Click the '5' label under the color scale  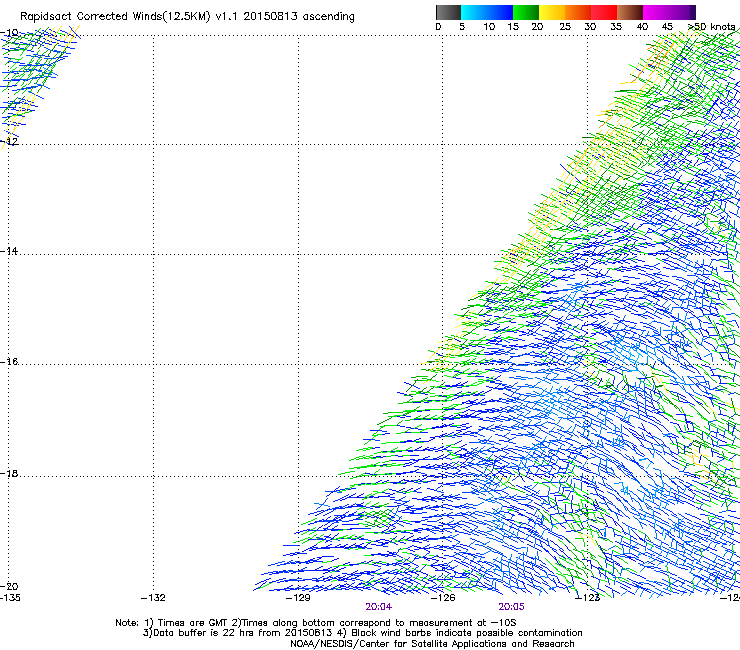(x=462, y=27)
